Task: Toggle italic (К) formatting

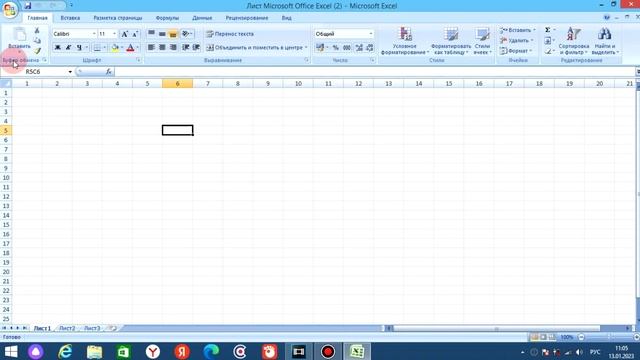Action: (68, 48)
